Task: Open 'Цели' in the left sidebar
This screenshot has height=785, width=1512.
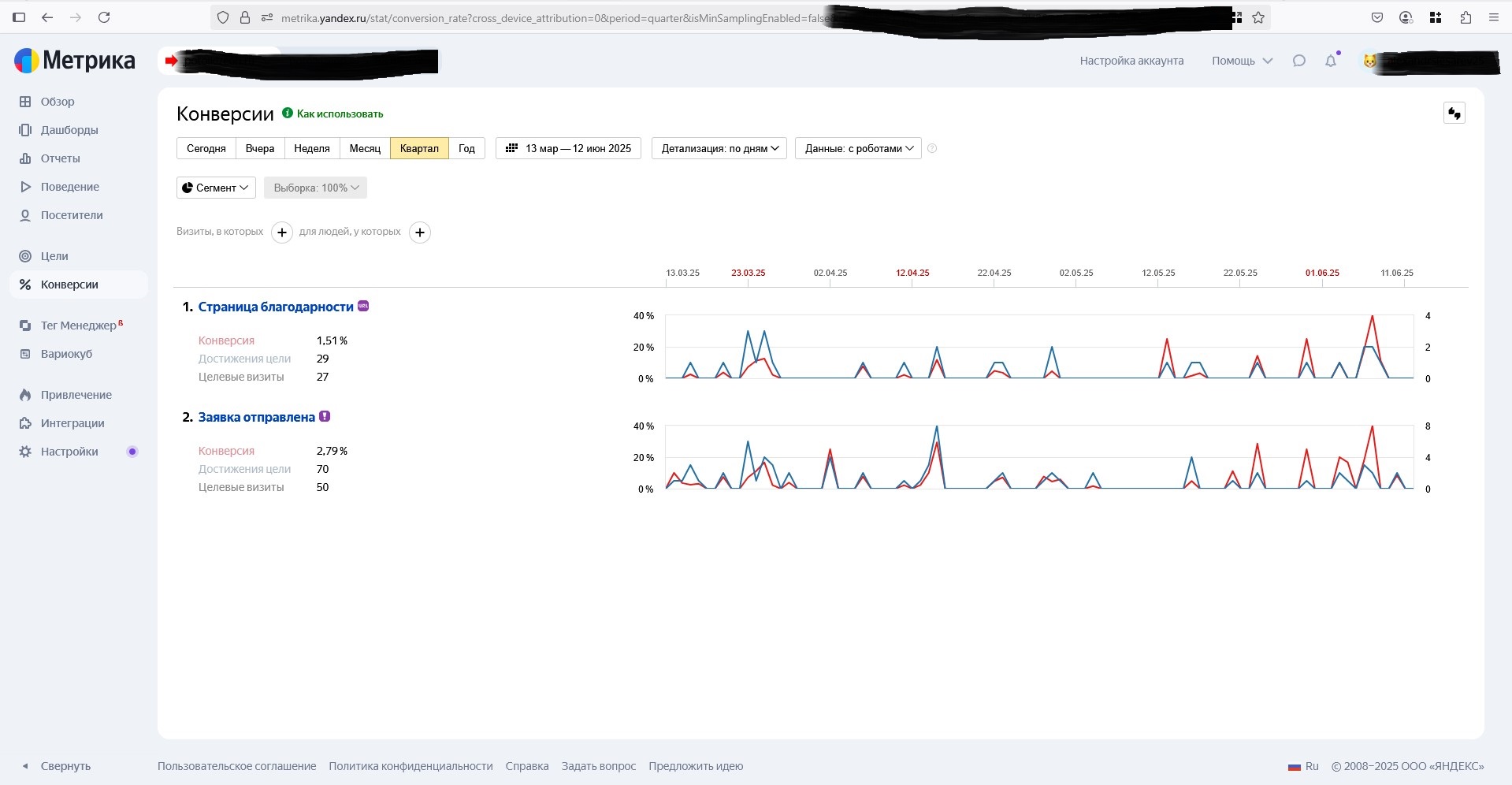Action: 54,256
